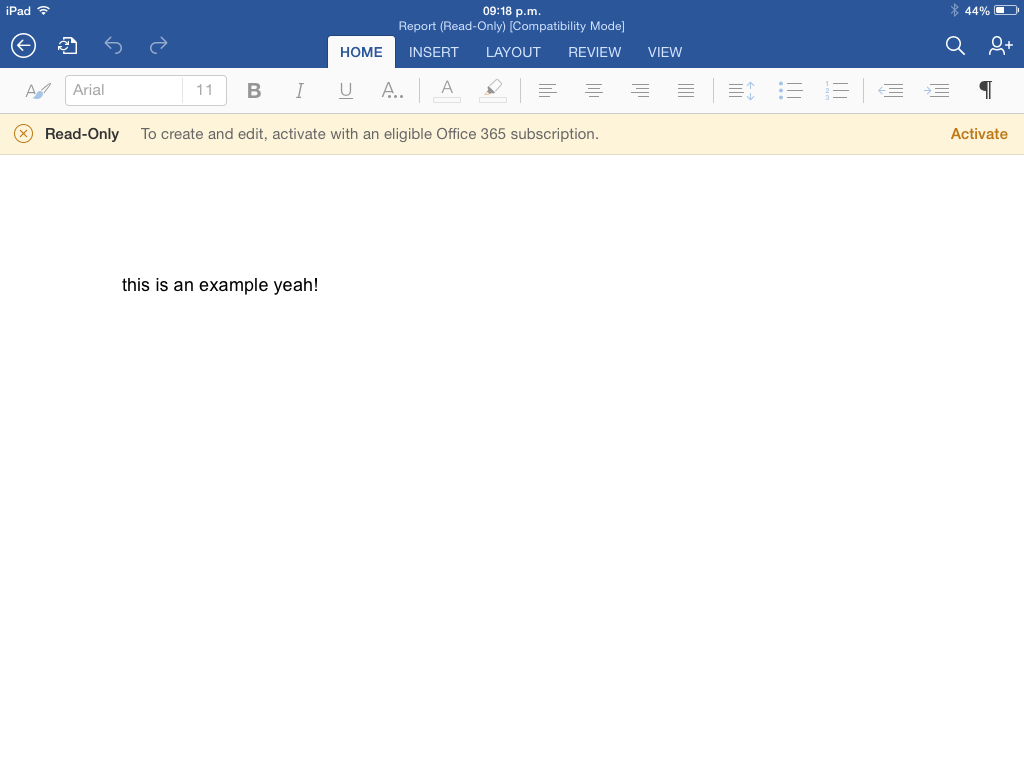The width and height of the screenshot is (1024, 768).
Task: Dismiss the Read-Only banner
Action: click(x=24, y=134)
